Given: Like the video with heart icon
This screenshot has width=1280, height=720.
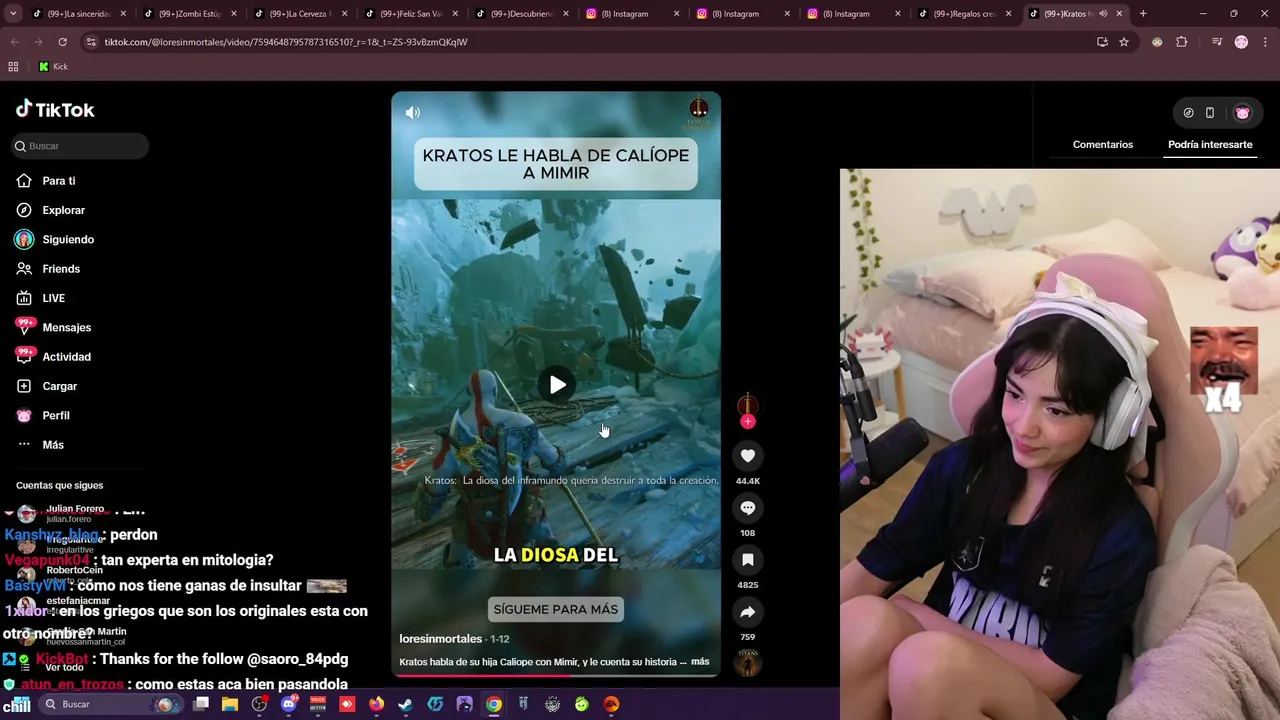Looking at the screenshot, I should tap(748, 456).
